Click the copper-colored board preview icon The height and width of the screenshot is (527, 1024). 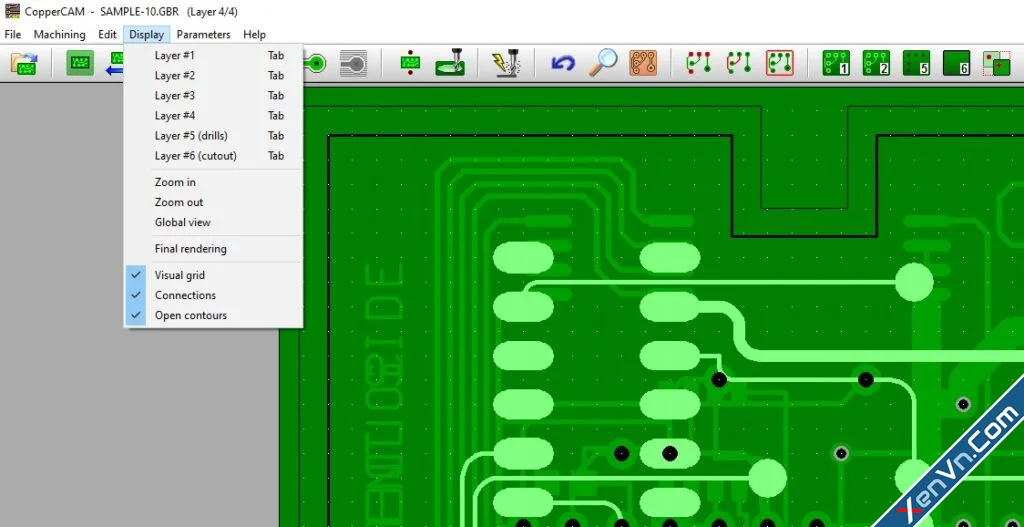643,63
